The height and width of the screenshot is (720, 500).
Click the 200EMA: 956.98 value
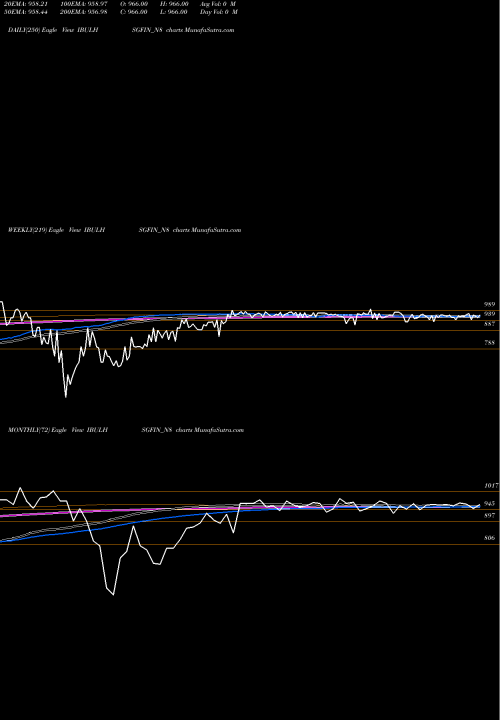coord(84,12)
